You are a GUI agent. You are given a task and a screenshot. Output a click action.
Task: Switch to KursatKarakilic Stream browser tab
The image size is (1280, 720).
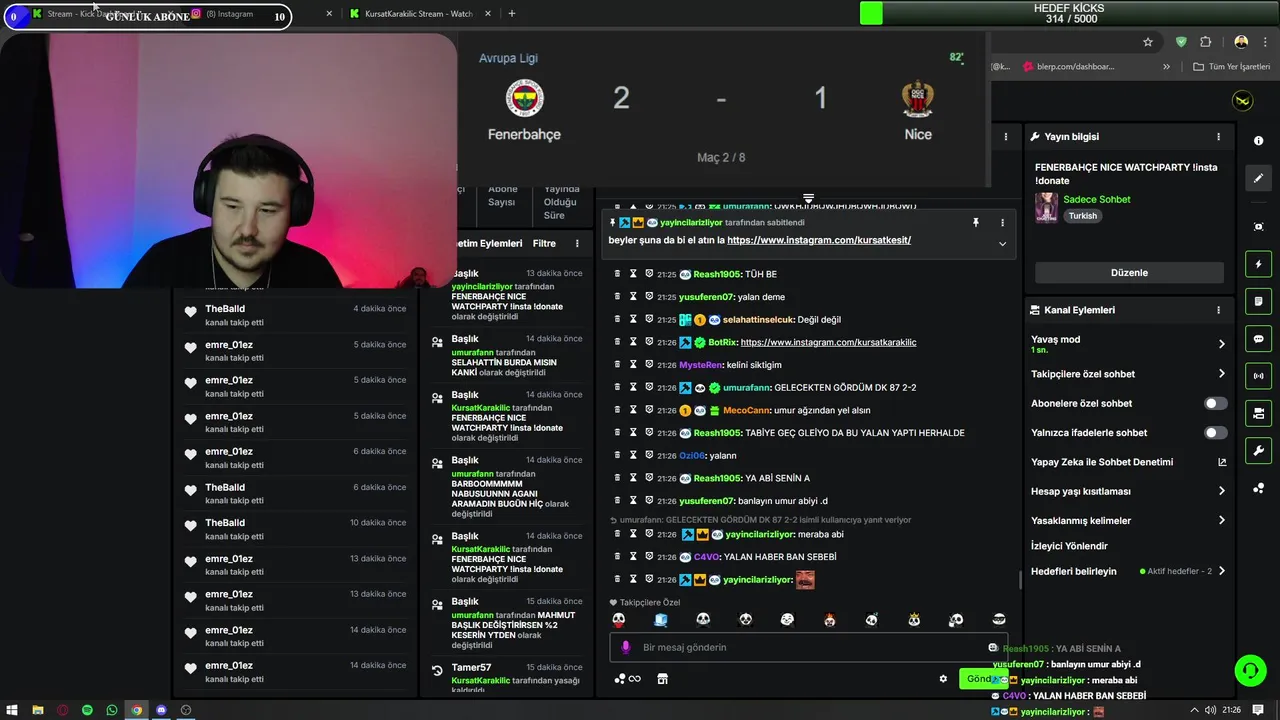pos(419,14)
